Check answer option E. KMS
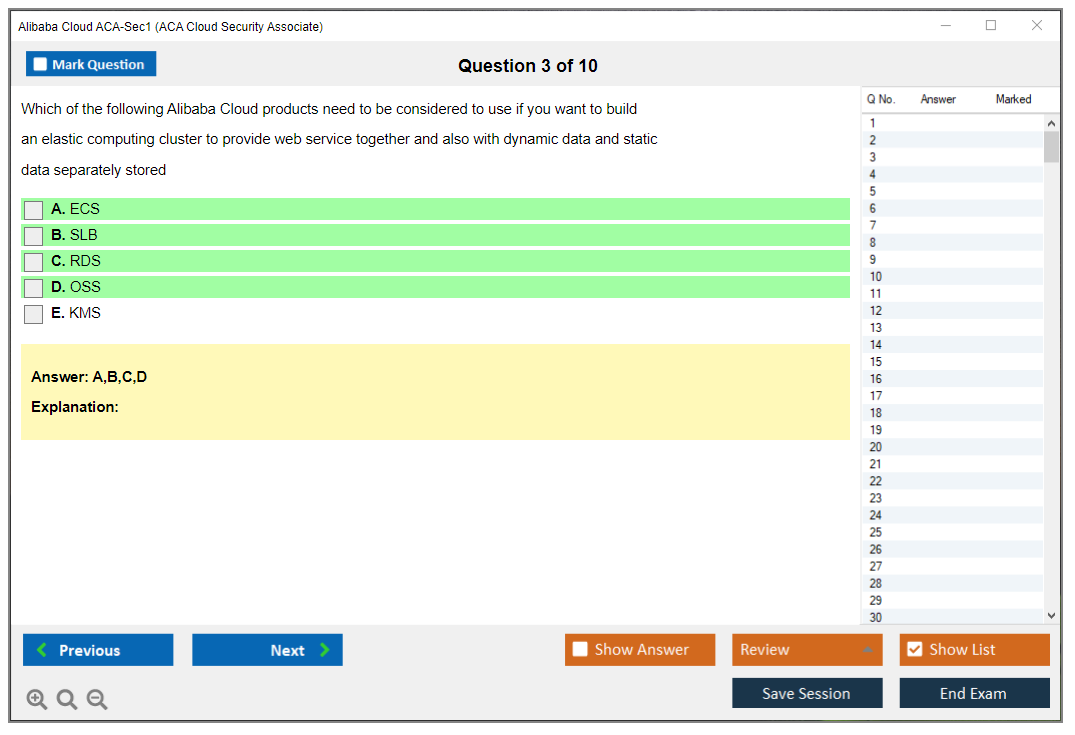The image size is (1075, 735). coord(34,314)
